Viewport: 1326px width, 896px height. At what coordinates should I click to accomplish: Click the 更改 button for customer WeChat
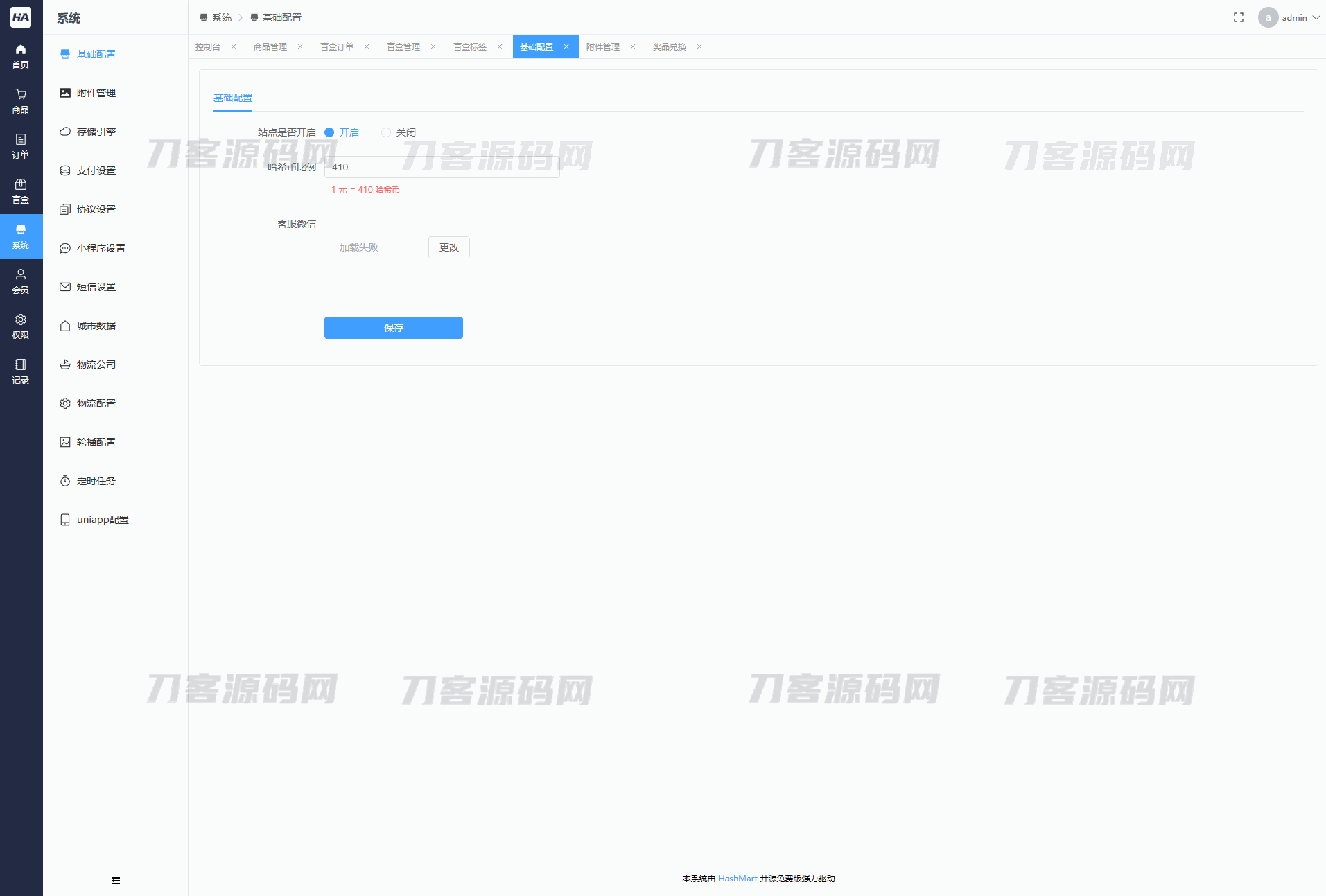click(449, 247)
